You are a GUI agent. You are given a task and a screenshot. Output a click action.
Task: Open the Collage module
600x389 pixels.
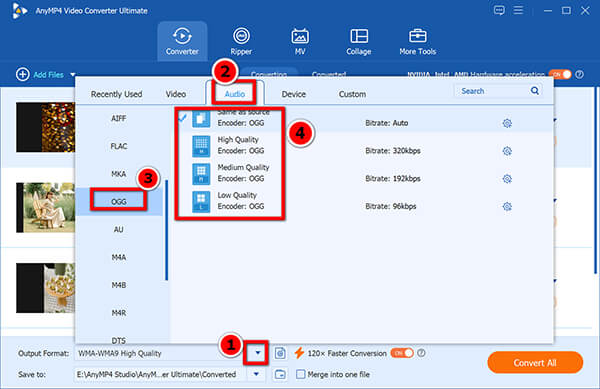[359, 41]
